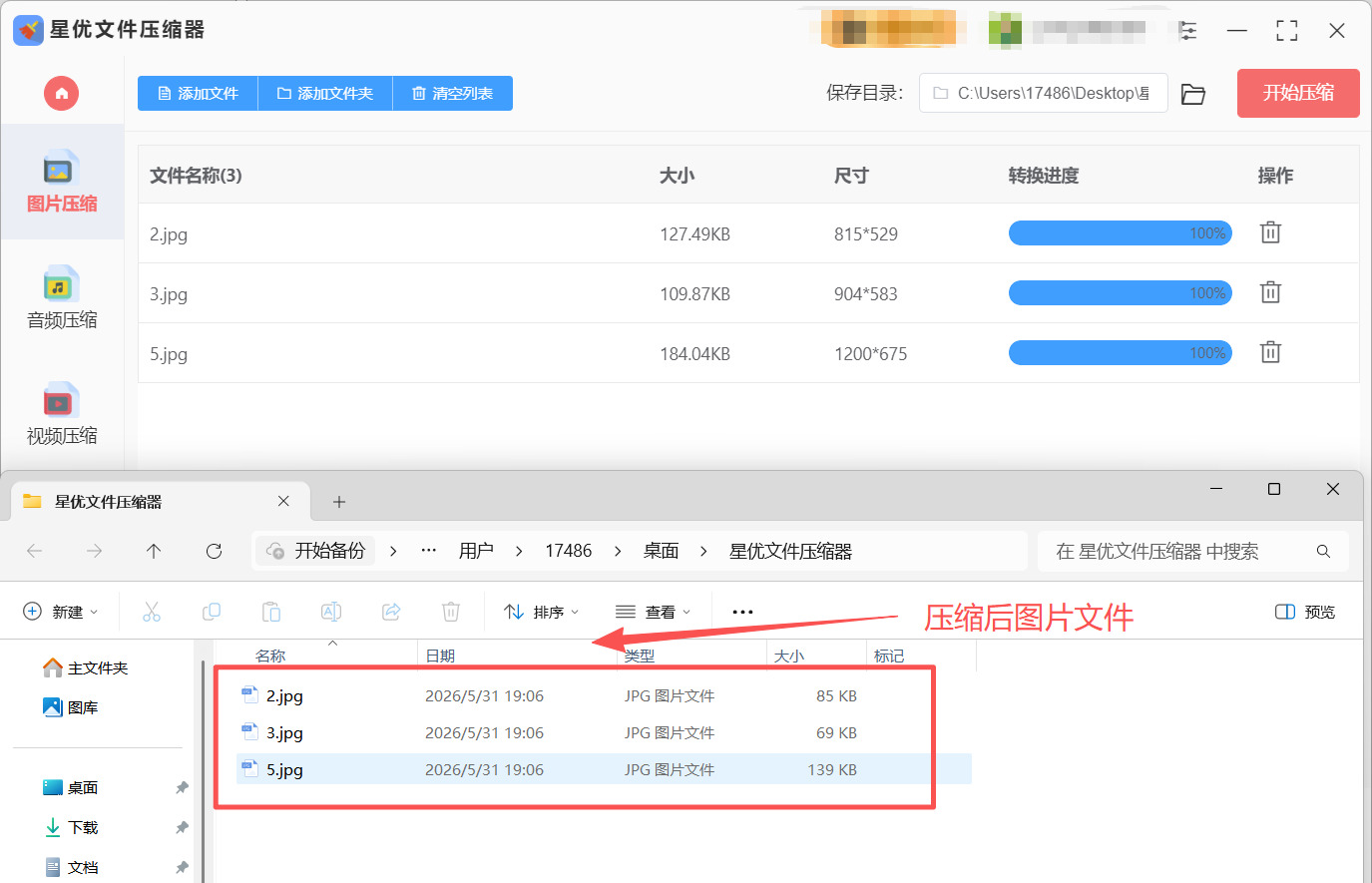Delete the 5.jpg row with trash icon

[x=1270, y=352]
